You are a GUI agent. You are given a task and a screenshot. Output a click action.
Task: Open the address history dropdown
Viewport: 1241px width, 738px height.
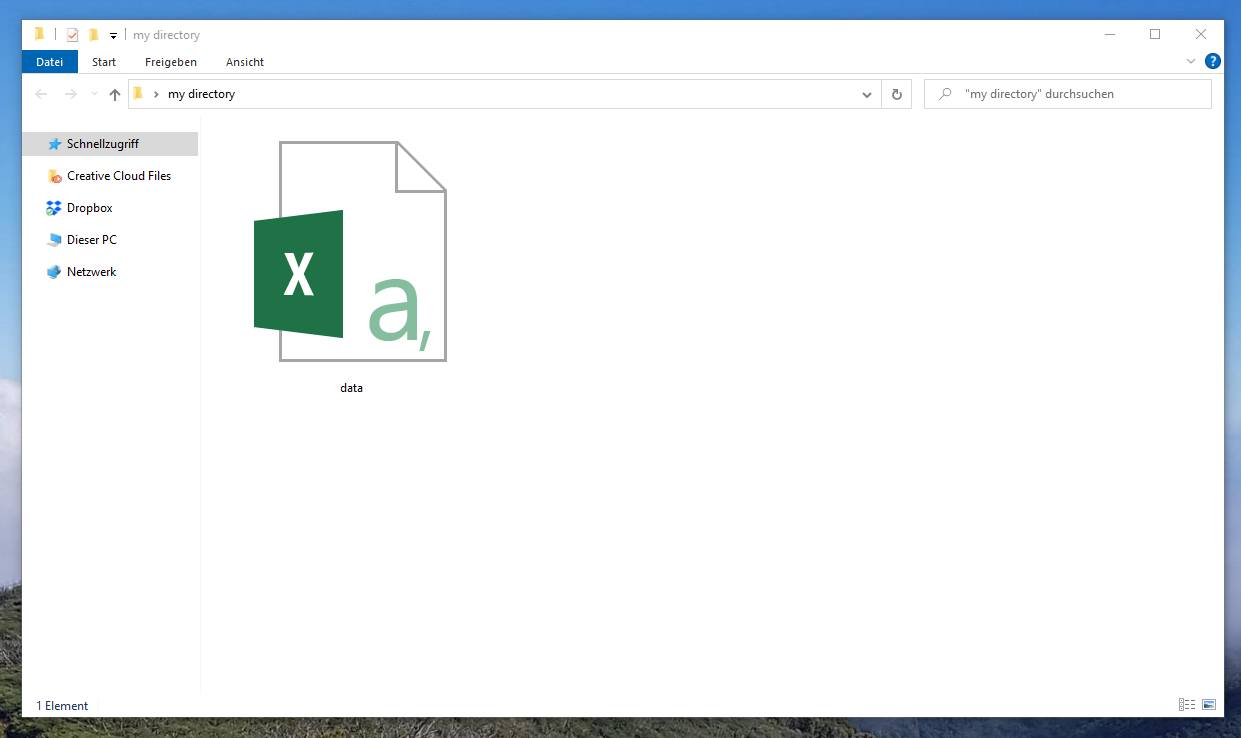[x=867, y=94]
